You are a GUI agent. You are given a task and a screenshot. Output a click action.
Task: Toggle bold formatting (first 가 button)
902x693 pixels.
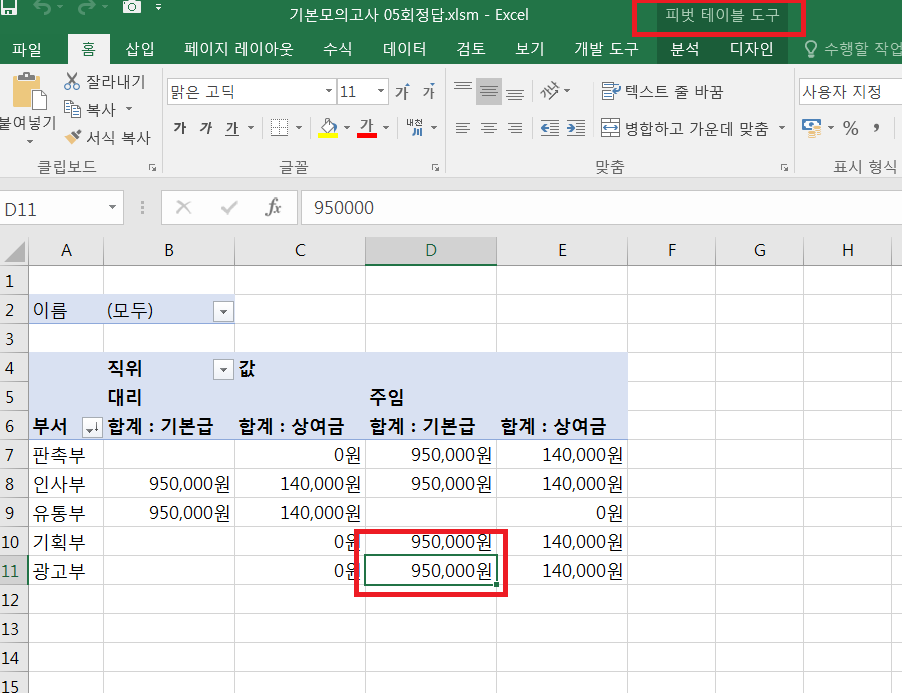pyautogui.click(x=180, y=127)
